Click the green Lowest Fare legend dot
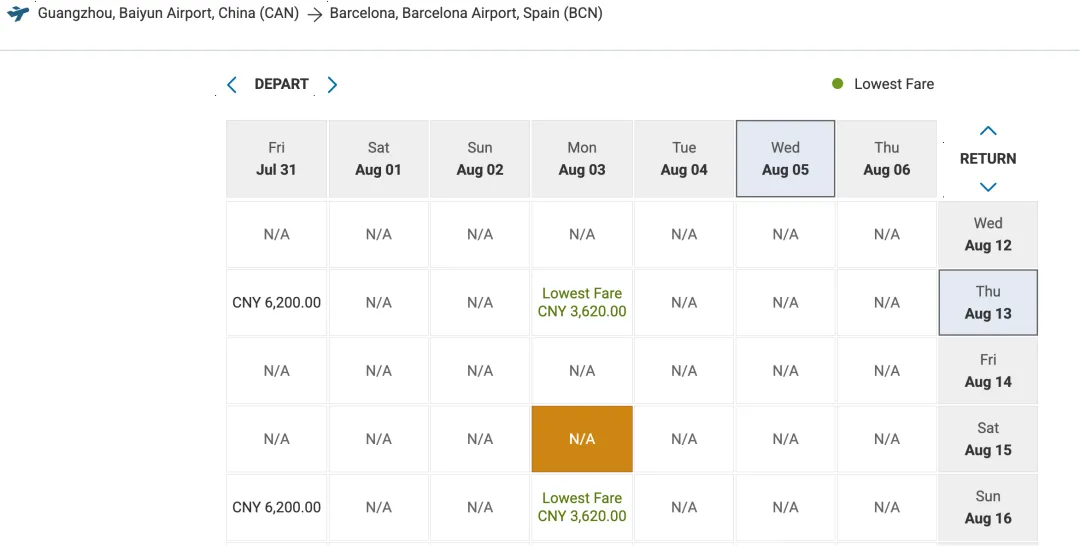1080x546 pixels. point(838,84)
